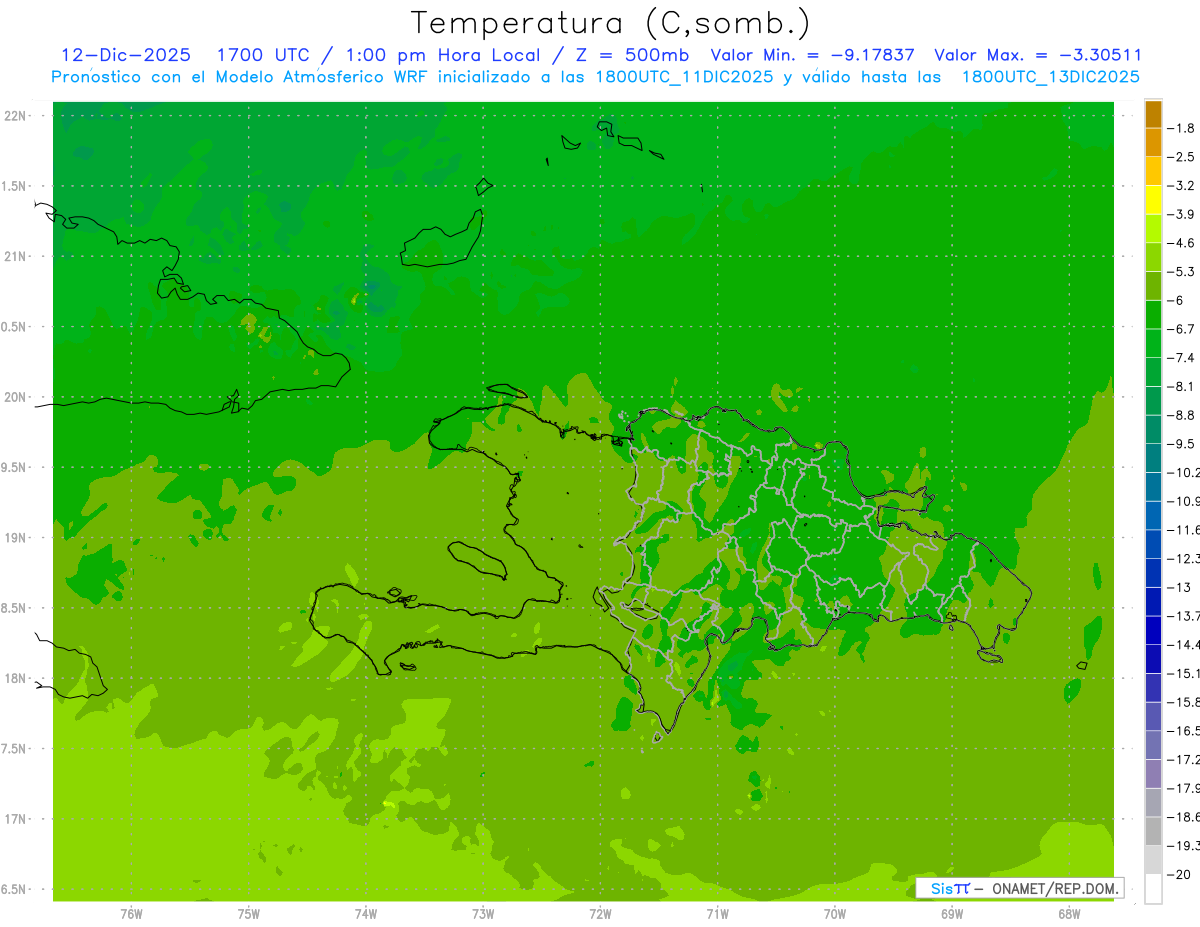The width and height of the screenshot is (1200, 927).
Task: Pick the yellow swatch between -3.2 and -3.9
Action: pos(1153,200)
